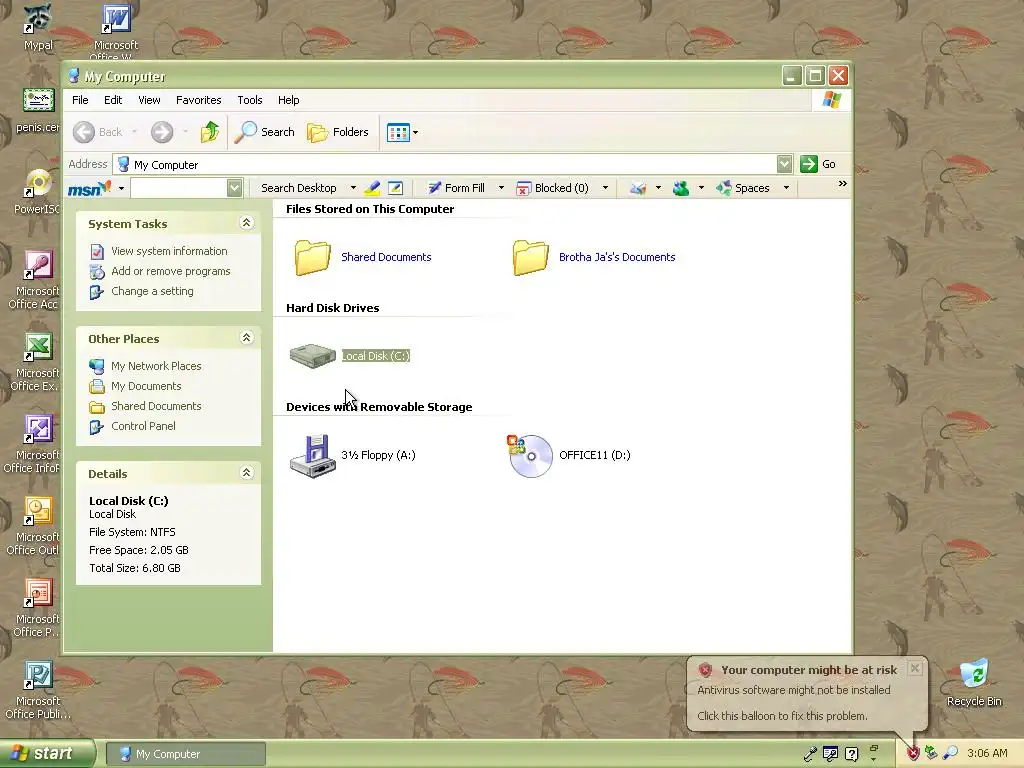Open the Windows Start menu
Image resolution: width=1024 pixels, height=768 pixels.
tap(47, 754)
